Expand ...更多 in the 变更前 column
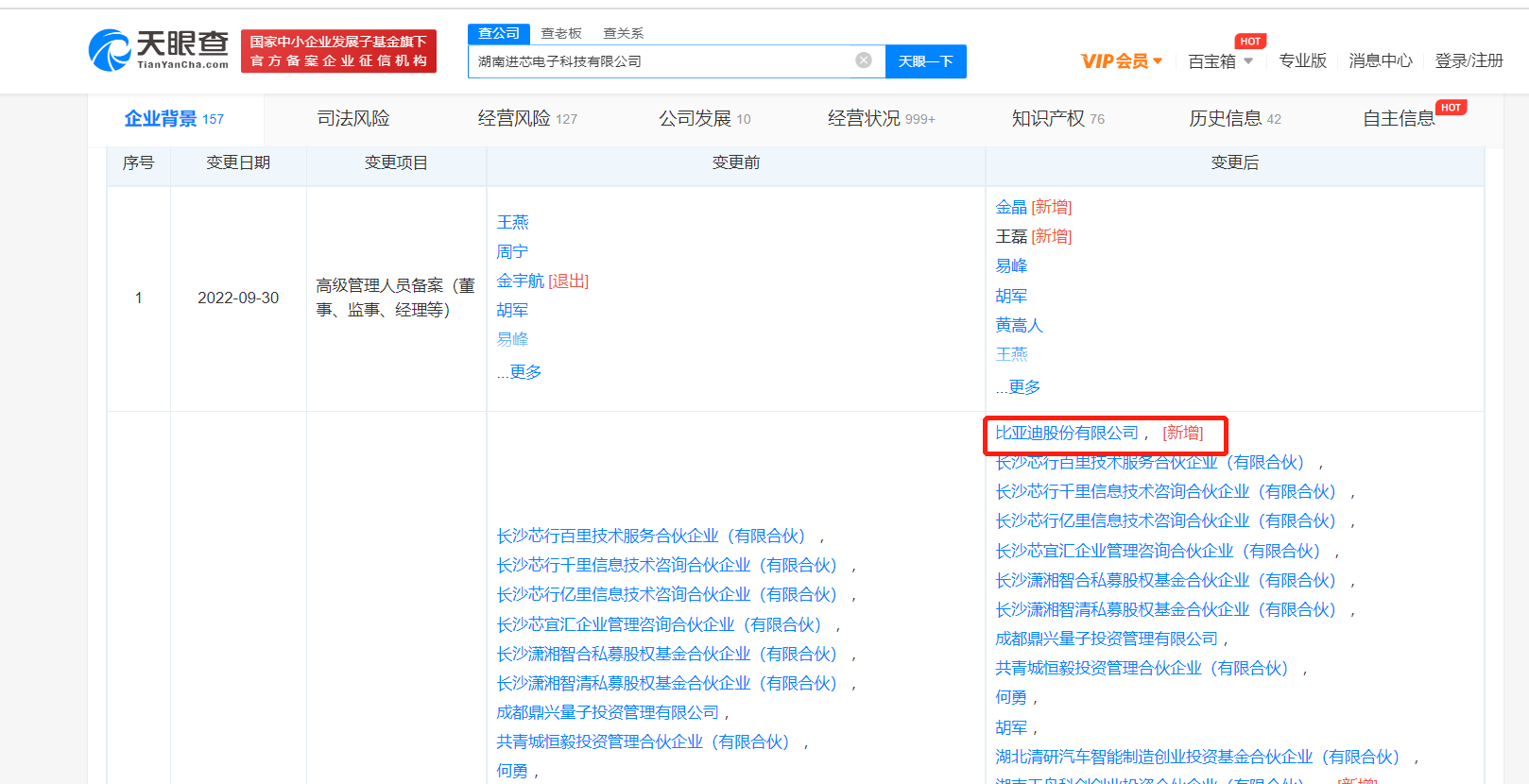The width and height of the screenshot is (1529, 784). click(x=520, y=372)
